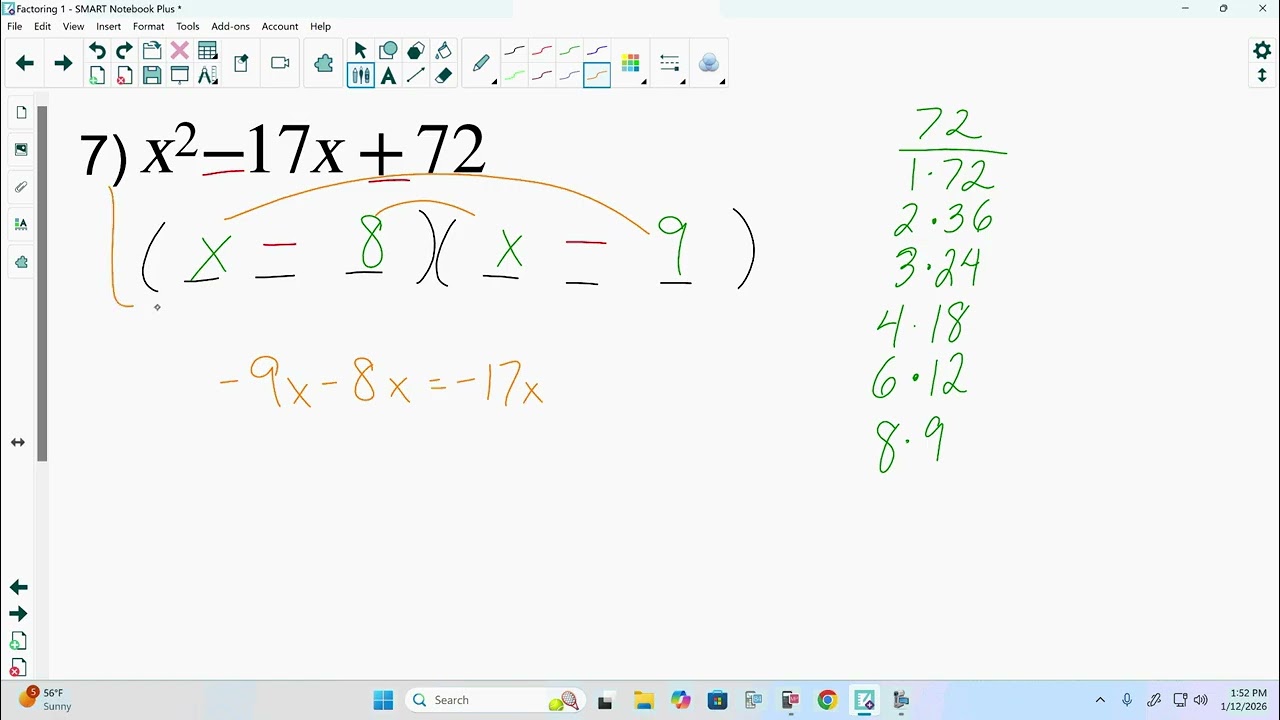The width and height of the screenshot is (1280, 720).
Task: Open Measurement Tools compass icon
Action: click(207, 75)
